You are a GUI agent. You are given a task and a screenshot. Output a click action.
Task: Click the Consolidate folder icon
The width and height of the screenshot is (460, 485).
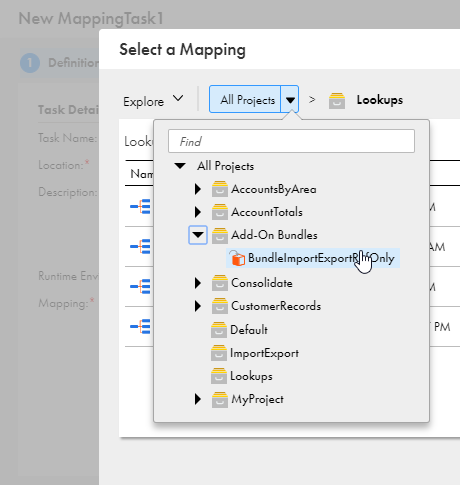pyautogui.click(x=220, y=283)
